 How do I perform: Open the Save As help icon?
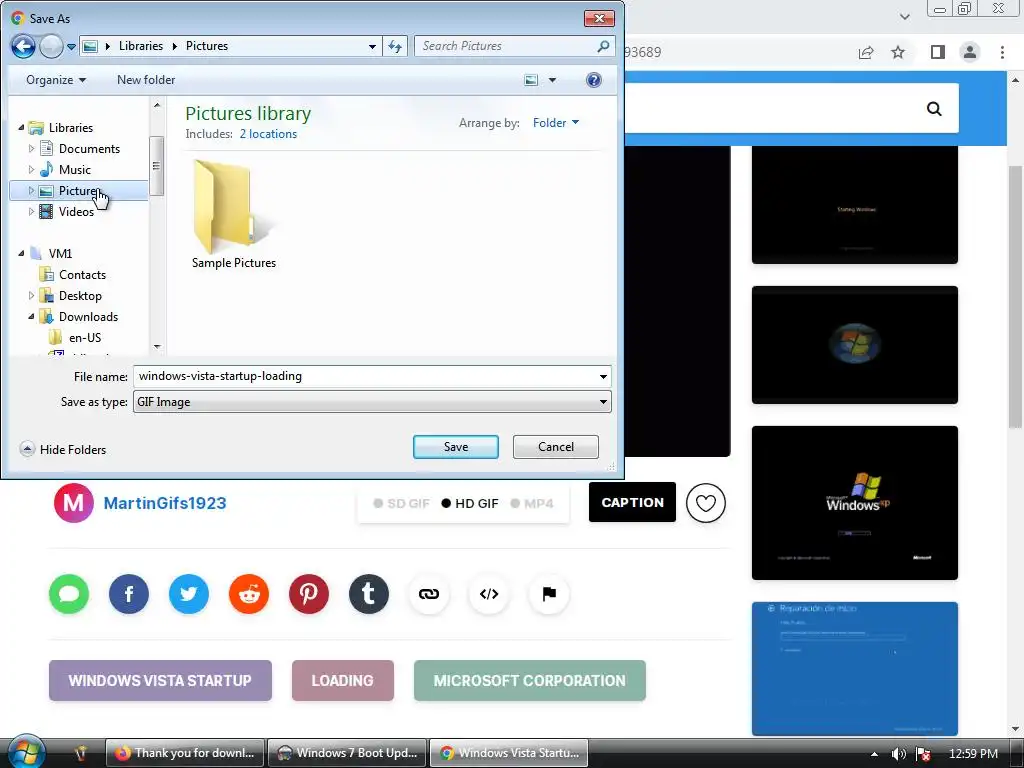(x=594, y=80)
